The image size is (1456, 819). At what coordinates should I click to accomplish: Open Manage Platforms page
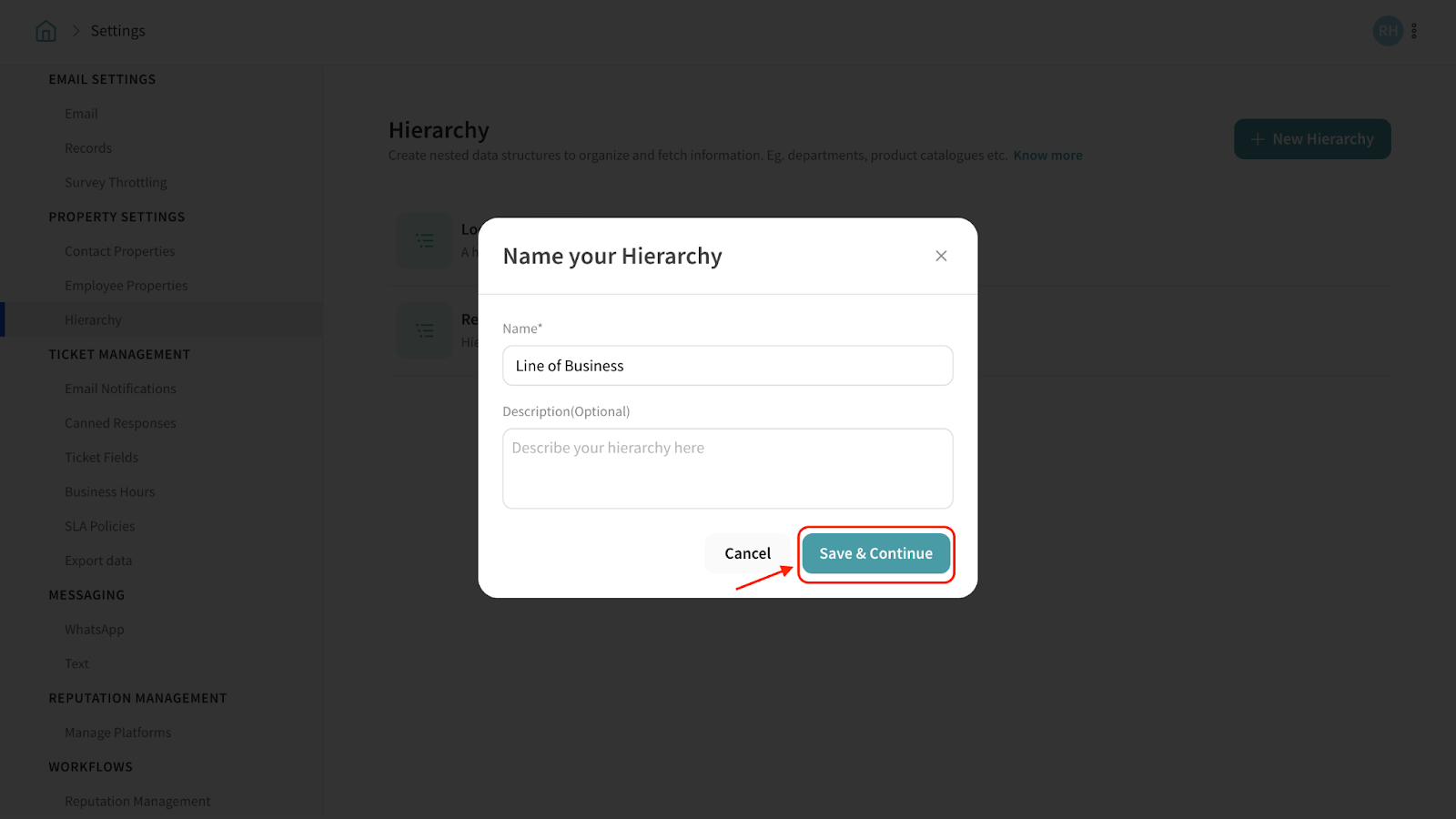pos(117,733)
